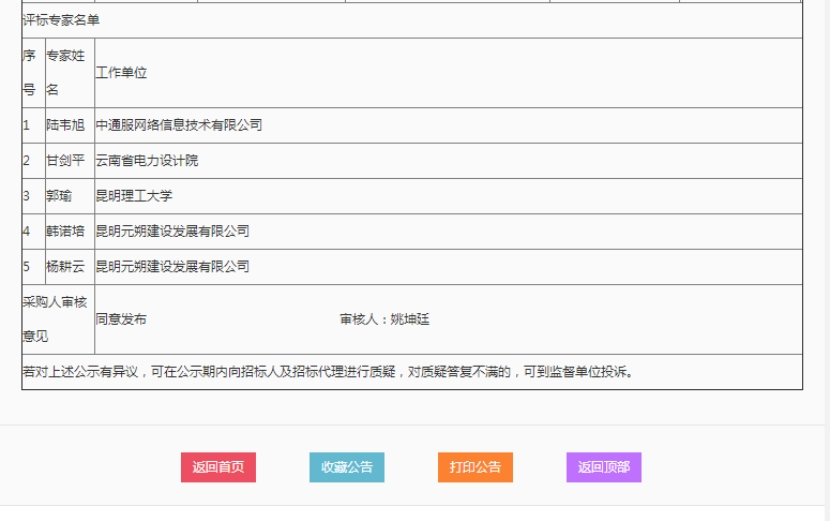The width and height of the screenshot is (830, 521).
Task: Select expert name 韩诺培 in row 4
Action: (66, 231)
